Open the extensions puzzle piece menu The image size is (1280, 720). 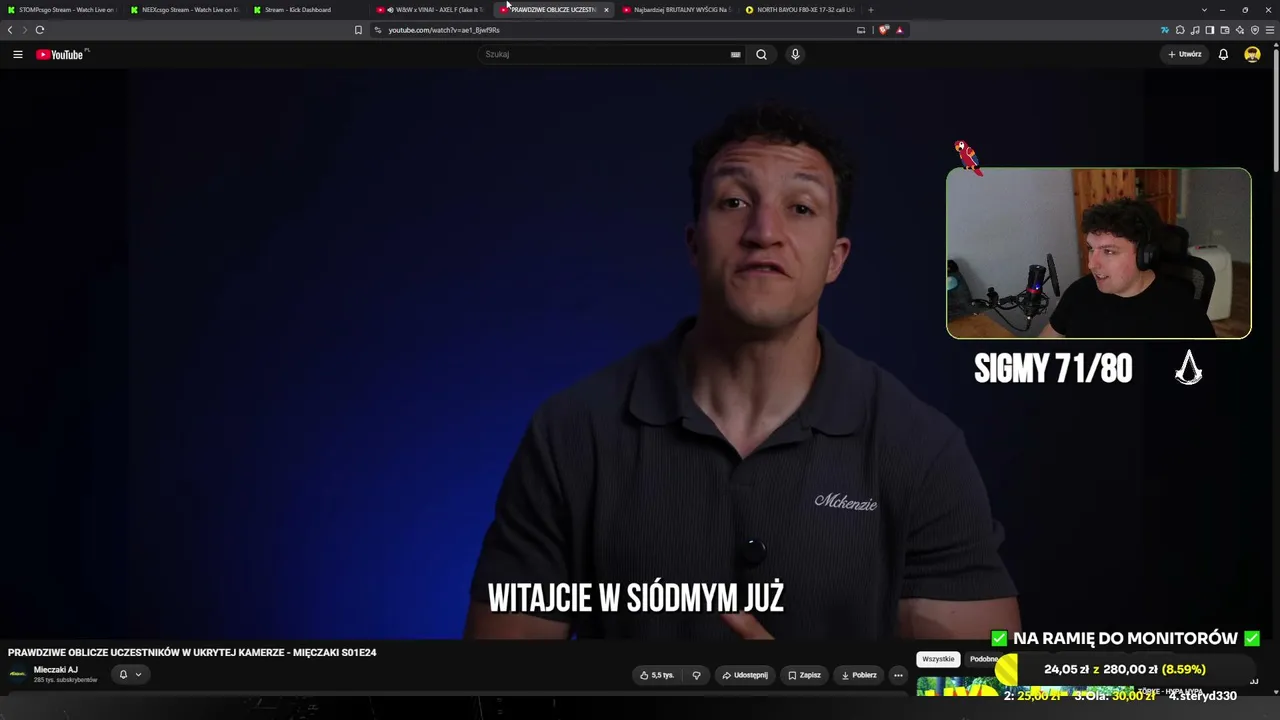pyautogui.click(x=1180, y=30)
